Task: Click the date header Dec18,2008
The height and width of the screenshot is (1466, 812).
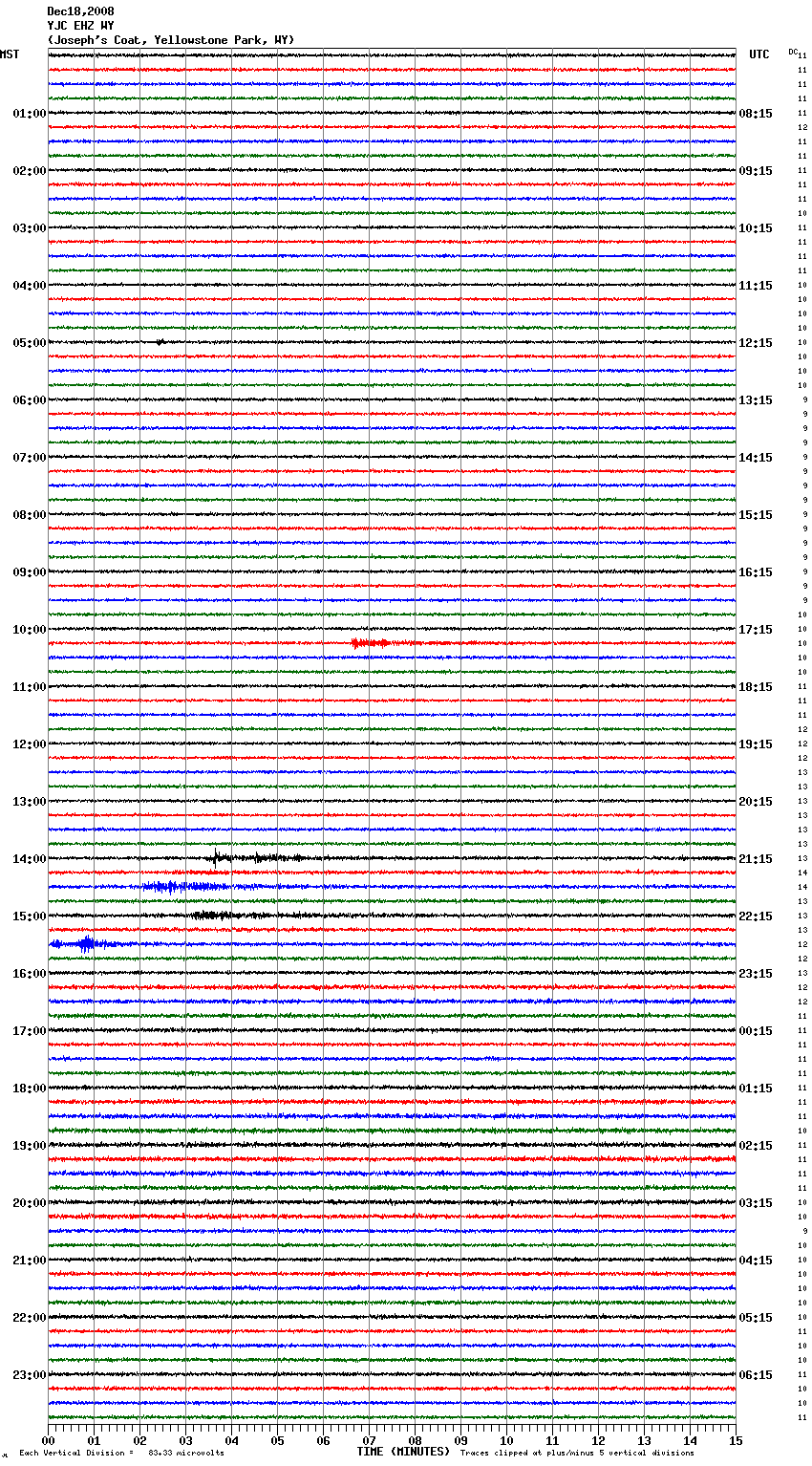Action: [x=80, y=11]
